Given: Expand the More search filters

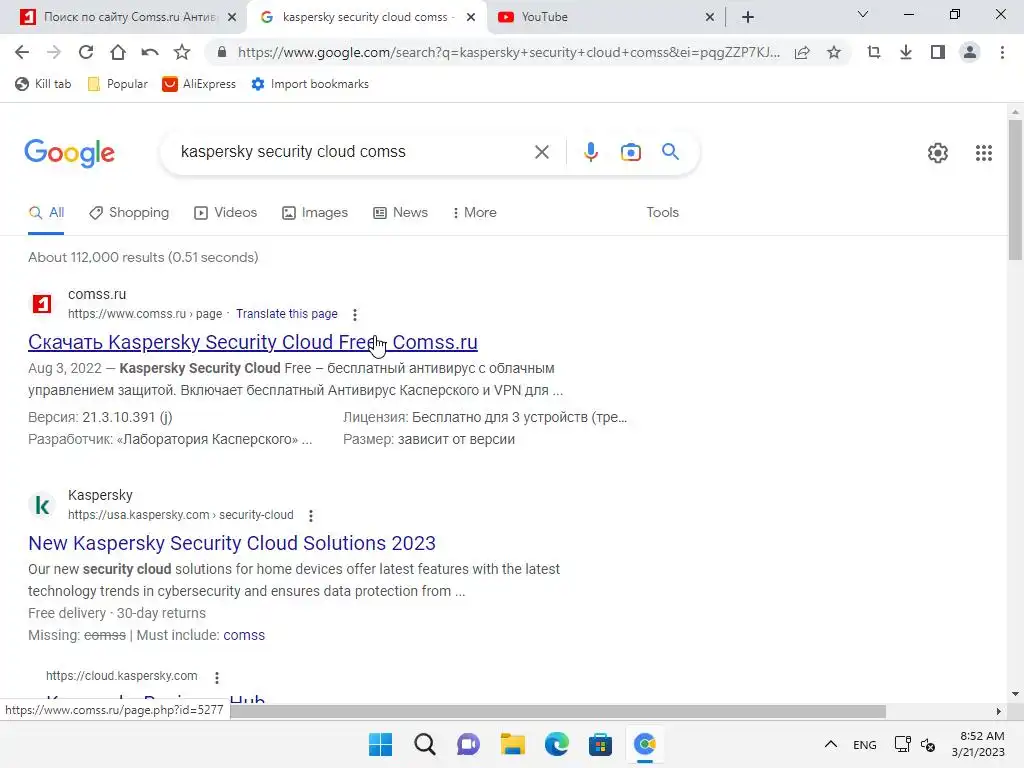Looking at the screenshot, I should [x=475, y=212].
